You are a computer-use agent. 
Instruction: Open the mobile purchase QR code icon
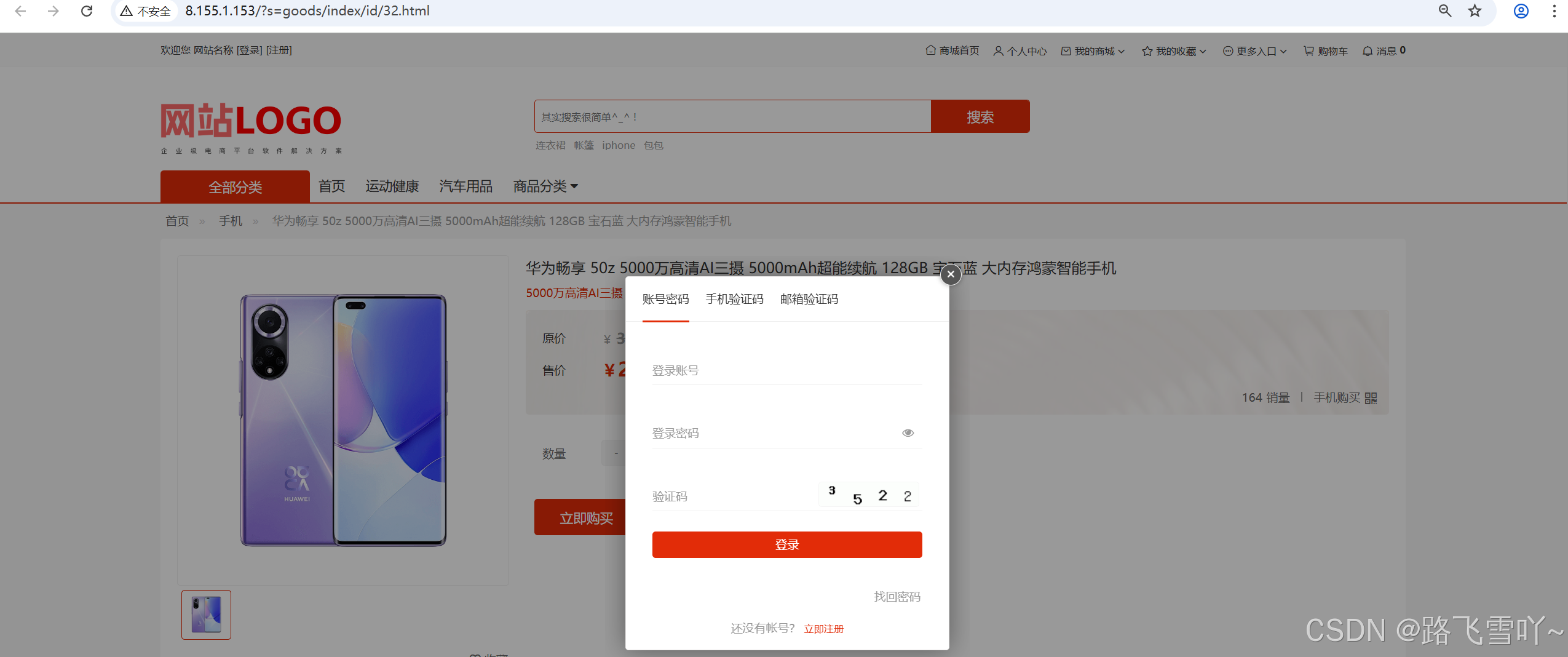tap(1371, 399)
